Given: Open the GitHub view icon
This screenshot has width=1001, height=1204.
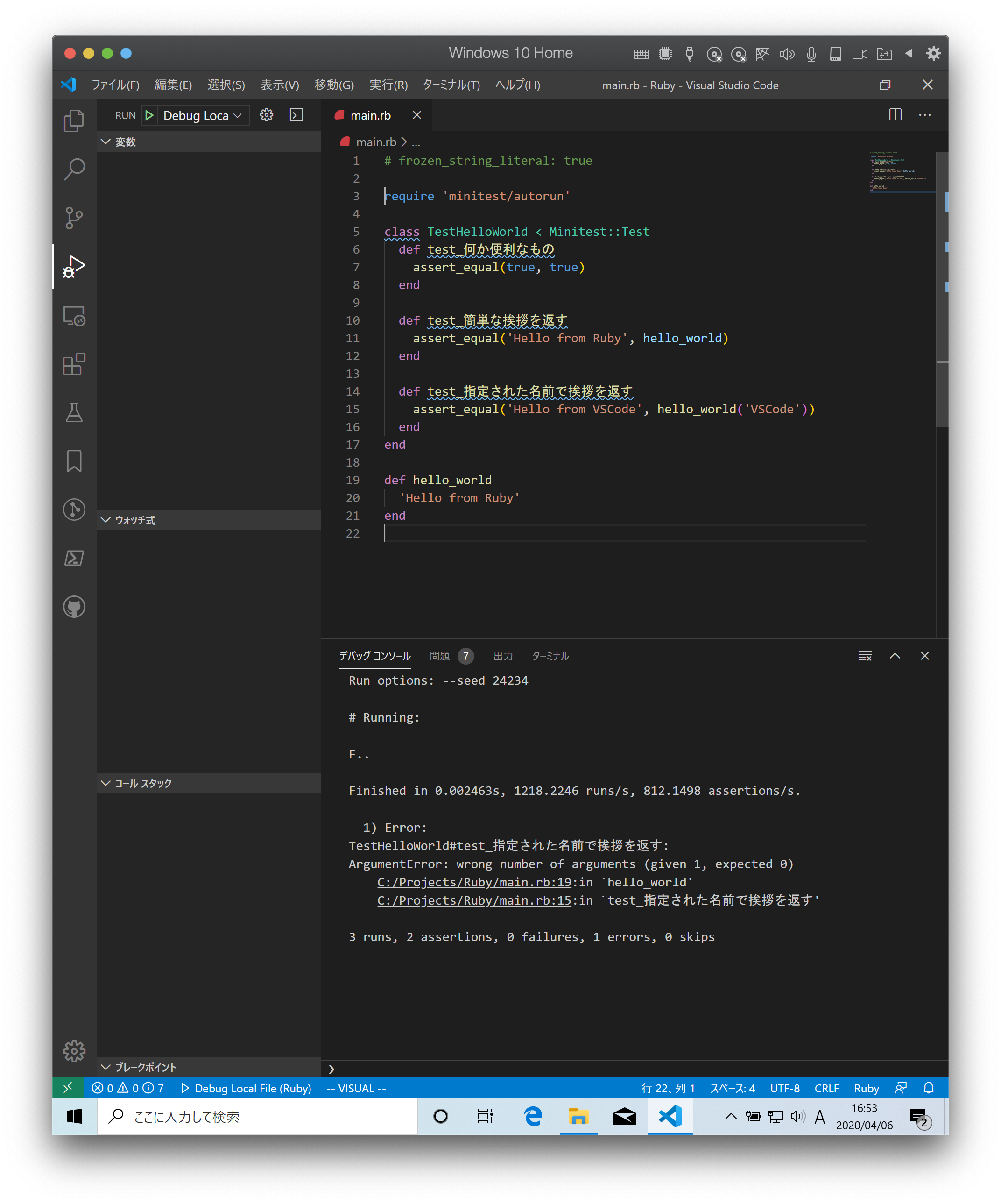Looking at the screenshot, I should (x=74, y=607).
